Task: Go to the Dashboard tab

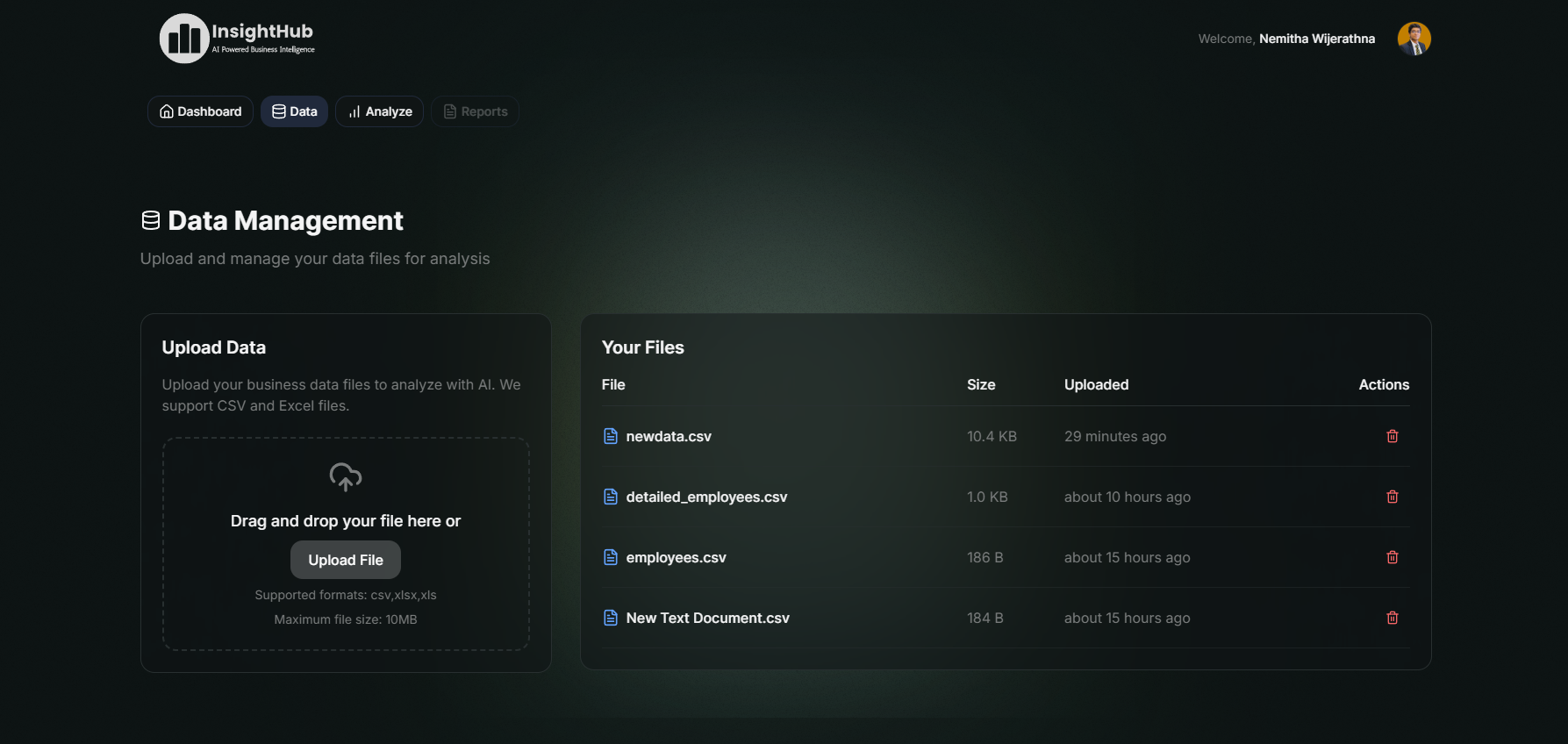Action: pos(200,111)
